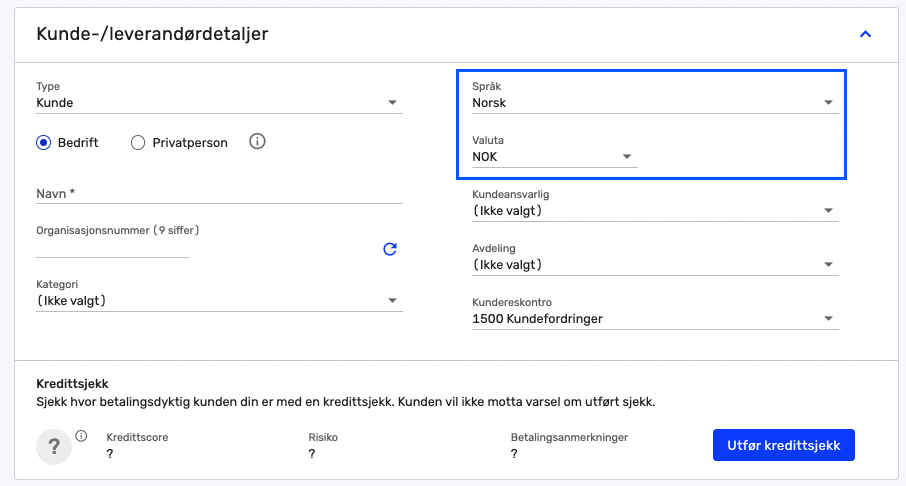Click the refresh icon beside Organisasjonsnummer
Image resolution: width=906 pixels, height=486 pixels.
coord(390,249)
